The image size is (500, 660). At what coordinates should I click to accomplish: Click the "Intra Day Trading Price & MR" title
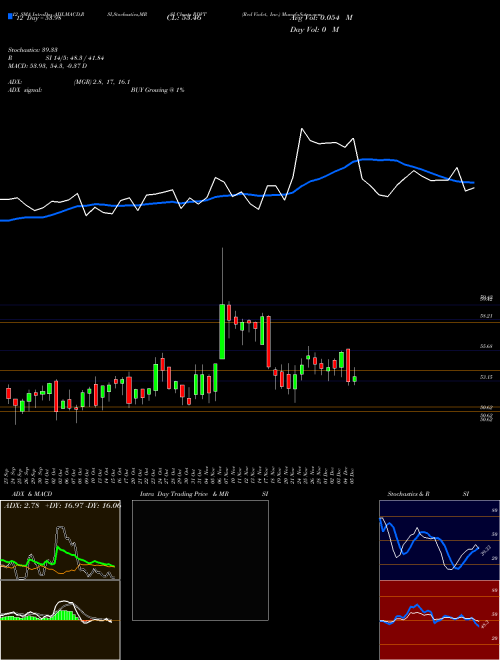click(x=184, y=494)
